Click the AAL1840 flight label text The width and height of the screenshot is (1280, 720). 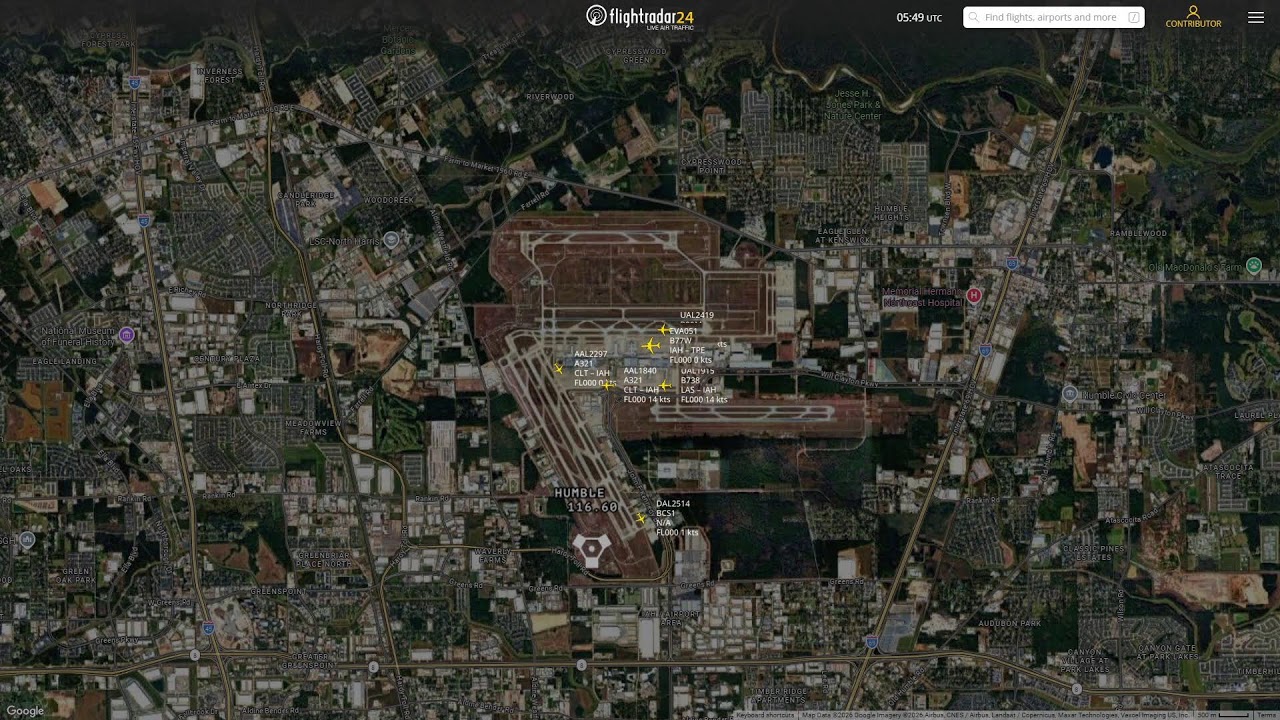(x=647, y=385)
